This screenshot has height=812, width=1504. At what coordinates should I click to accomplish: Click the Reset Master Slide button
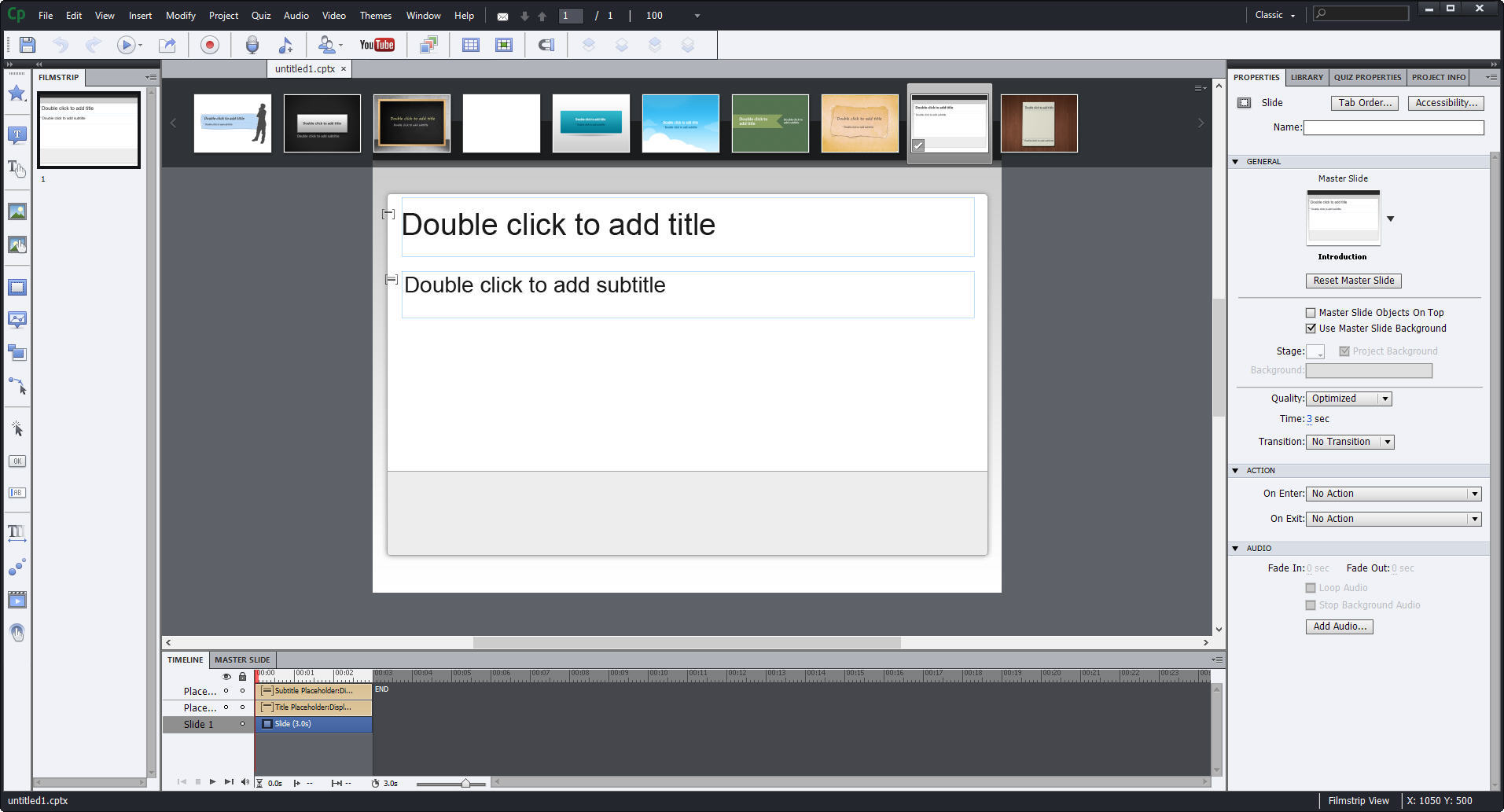1353,281
